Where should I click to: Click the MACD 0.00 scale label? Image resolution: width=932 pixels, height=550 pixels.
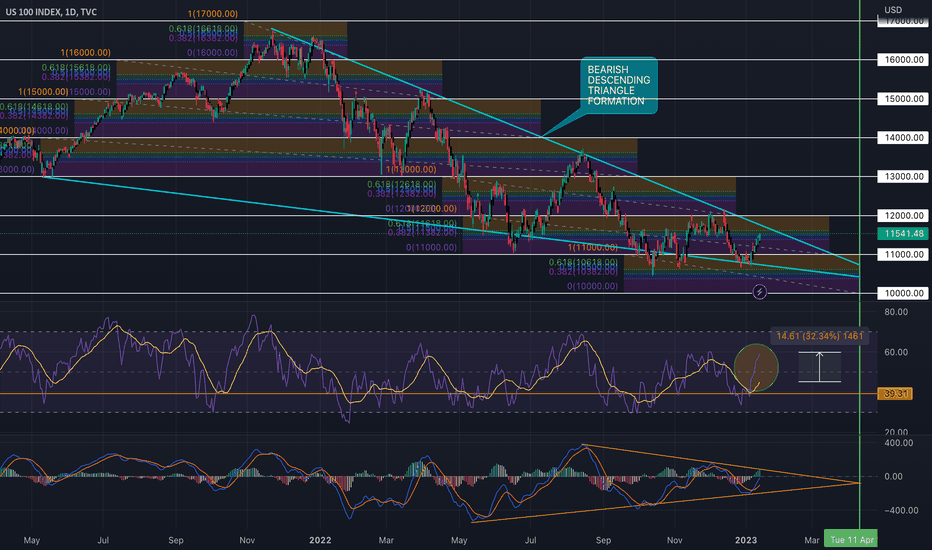coord(893,476)
